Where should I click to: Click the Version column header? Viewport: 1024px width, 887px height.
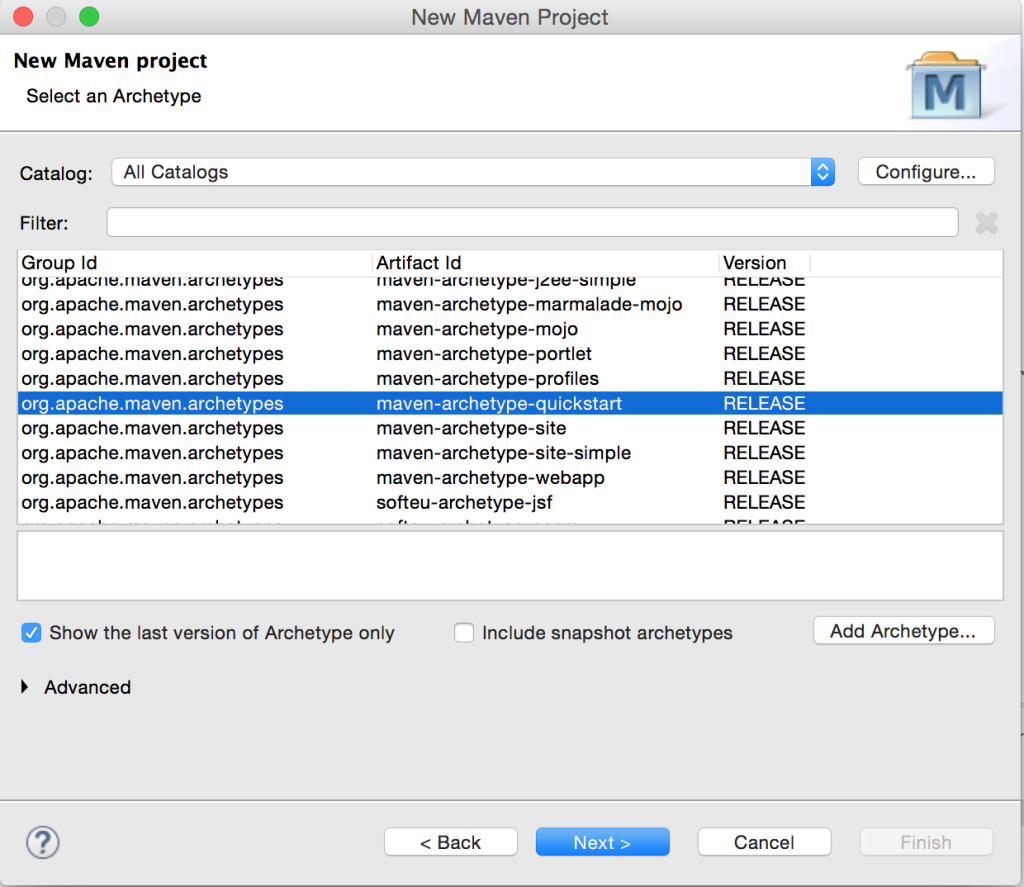coord(764,263)
